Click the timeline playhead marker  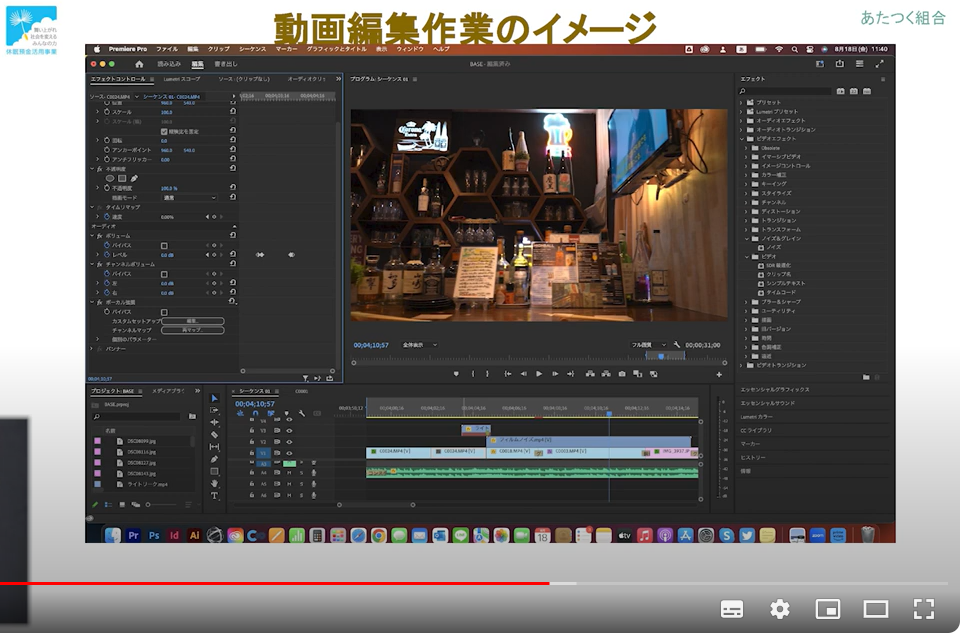click(x=609, y=414)
